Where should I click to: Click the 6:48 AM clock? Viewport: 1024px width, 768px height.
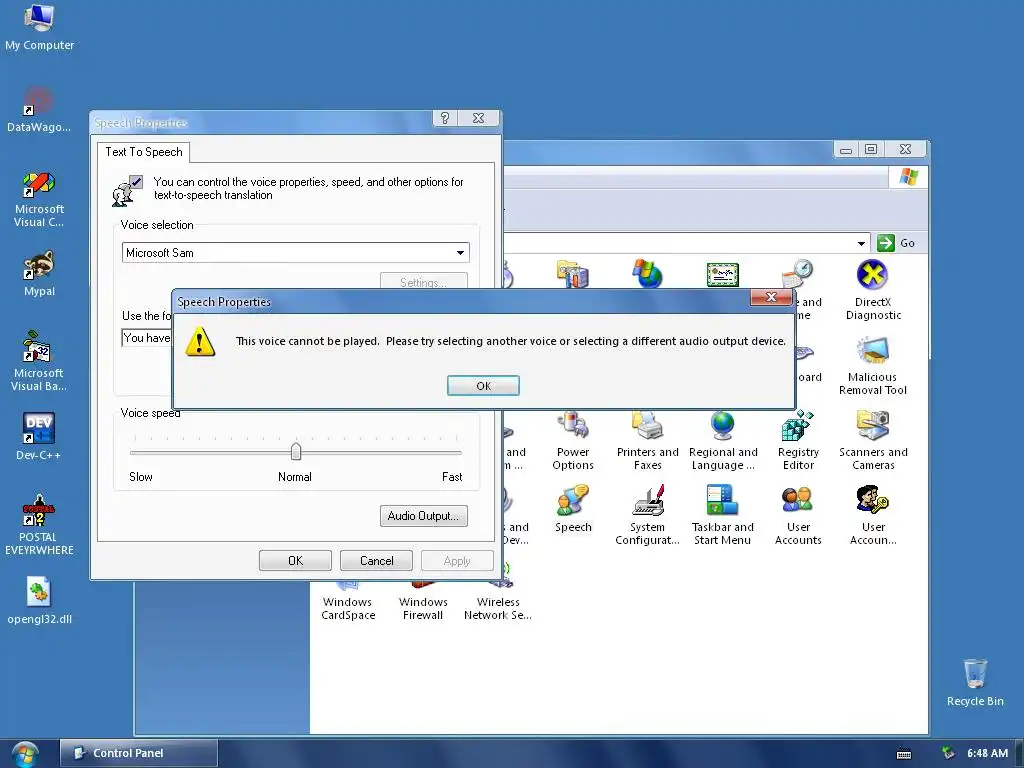click(987, 753)
